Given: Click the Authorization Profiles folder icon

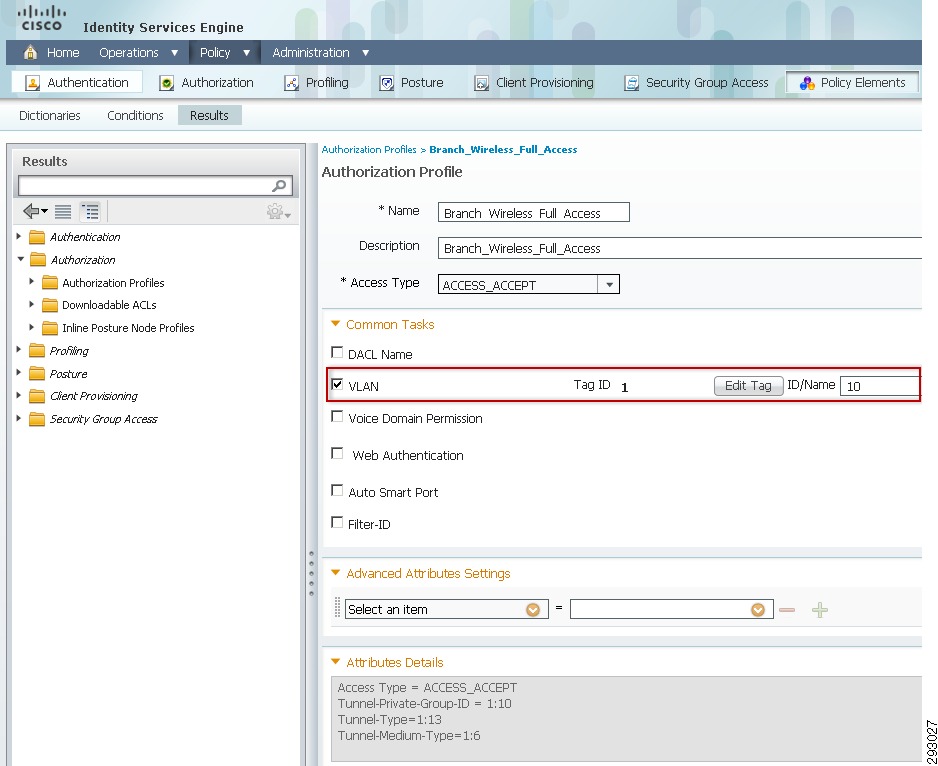Looking at the screenshot, I should pos(50,282).
